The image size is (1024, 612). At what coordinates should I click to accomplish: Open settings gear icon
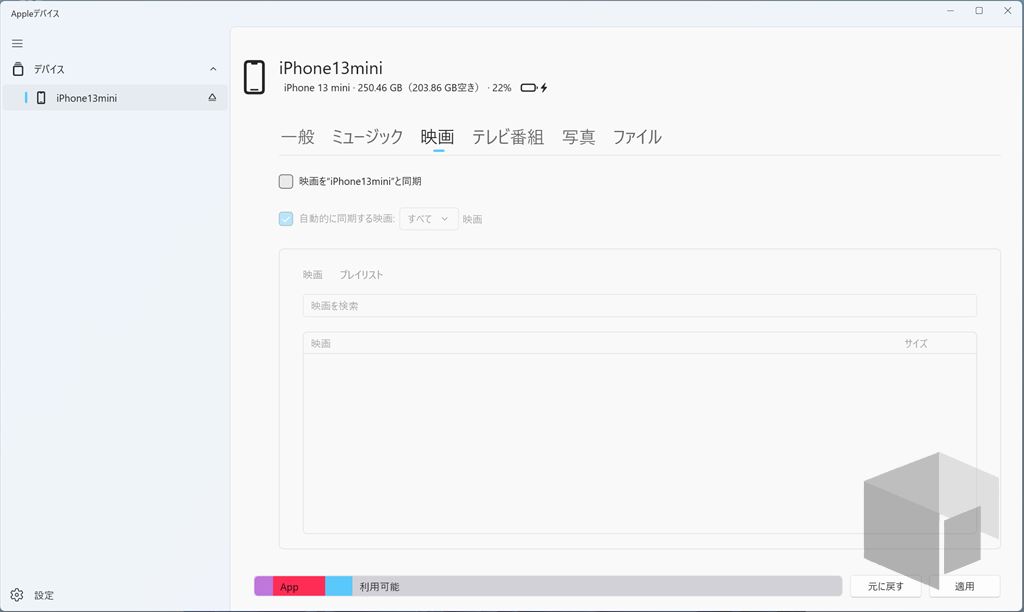[x=17, y=595]
